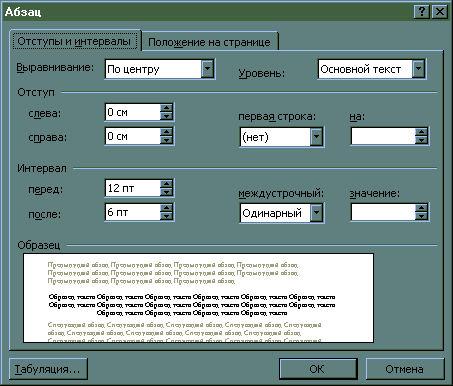Open the Табуляция... settings button

pyautogui.click(x=48, y=369)
